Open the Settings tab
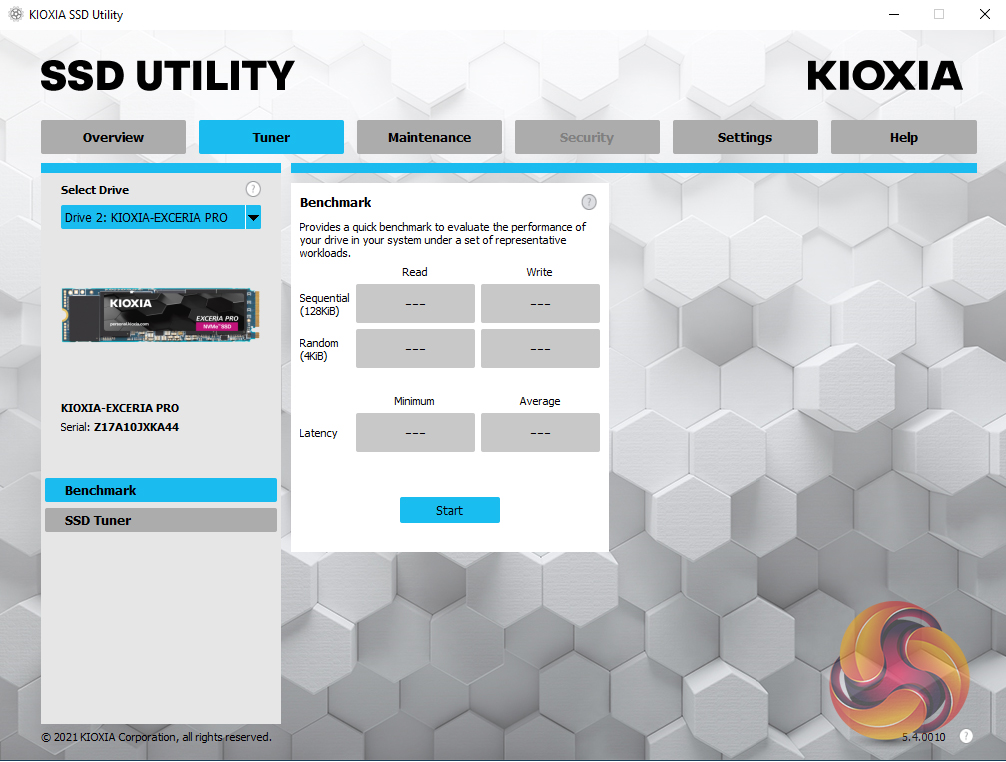The height and width of the screenshot is (762, 1006). pyautogui.click(x=745, y=137)
